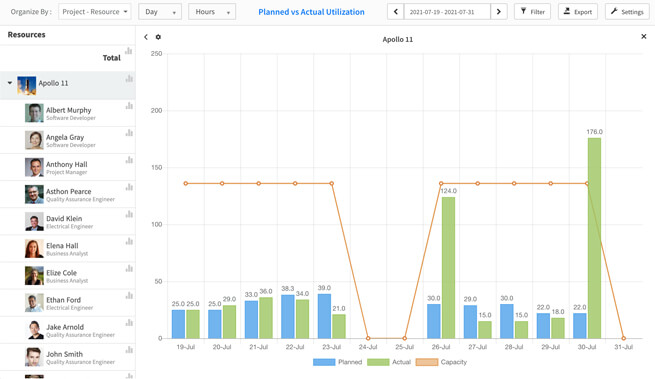Click chart icon for John Smith
655x379 pixels.
[x=129, y=350]
